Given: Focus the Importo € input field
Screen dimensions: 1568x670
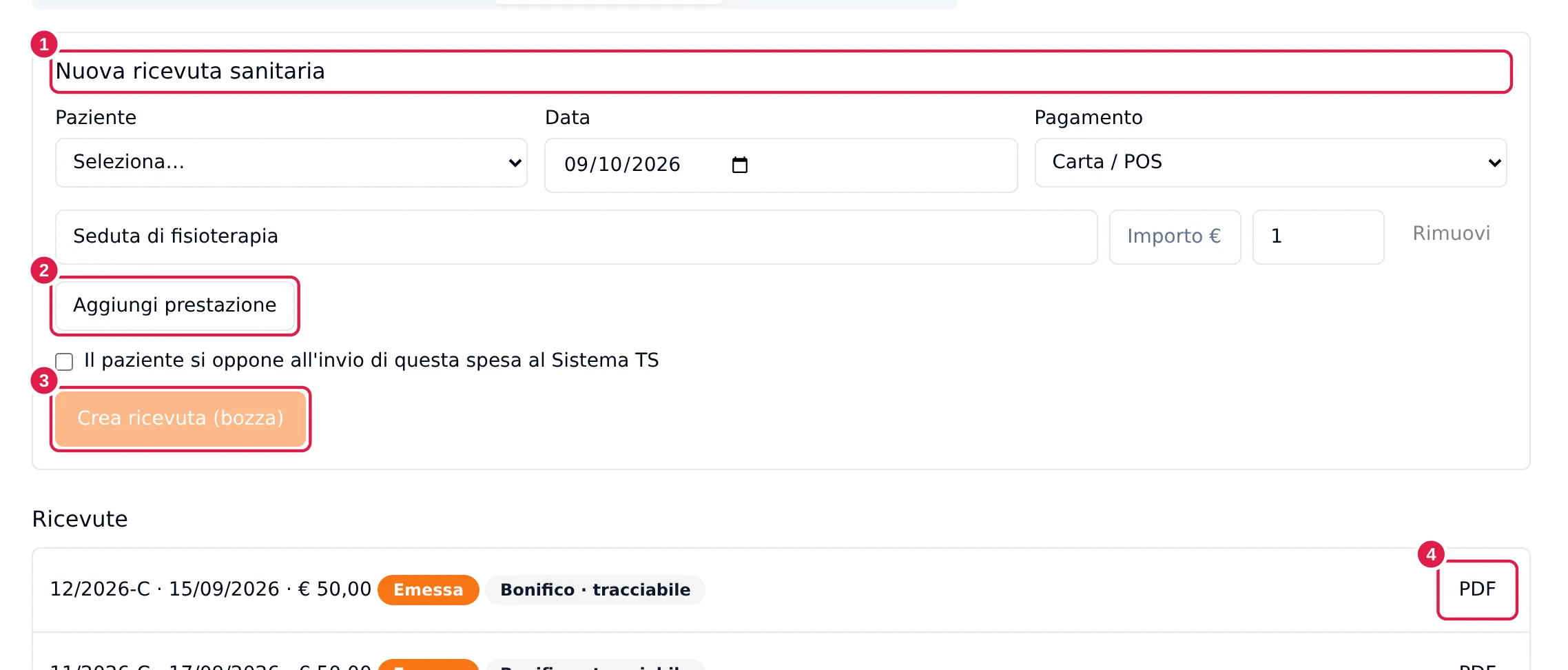Looking at the screenshot, I should pyautogui.click(x=1175, y=237).
